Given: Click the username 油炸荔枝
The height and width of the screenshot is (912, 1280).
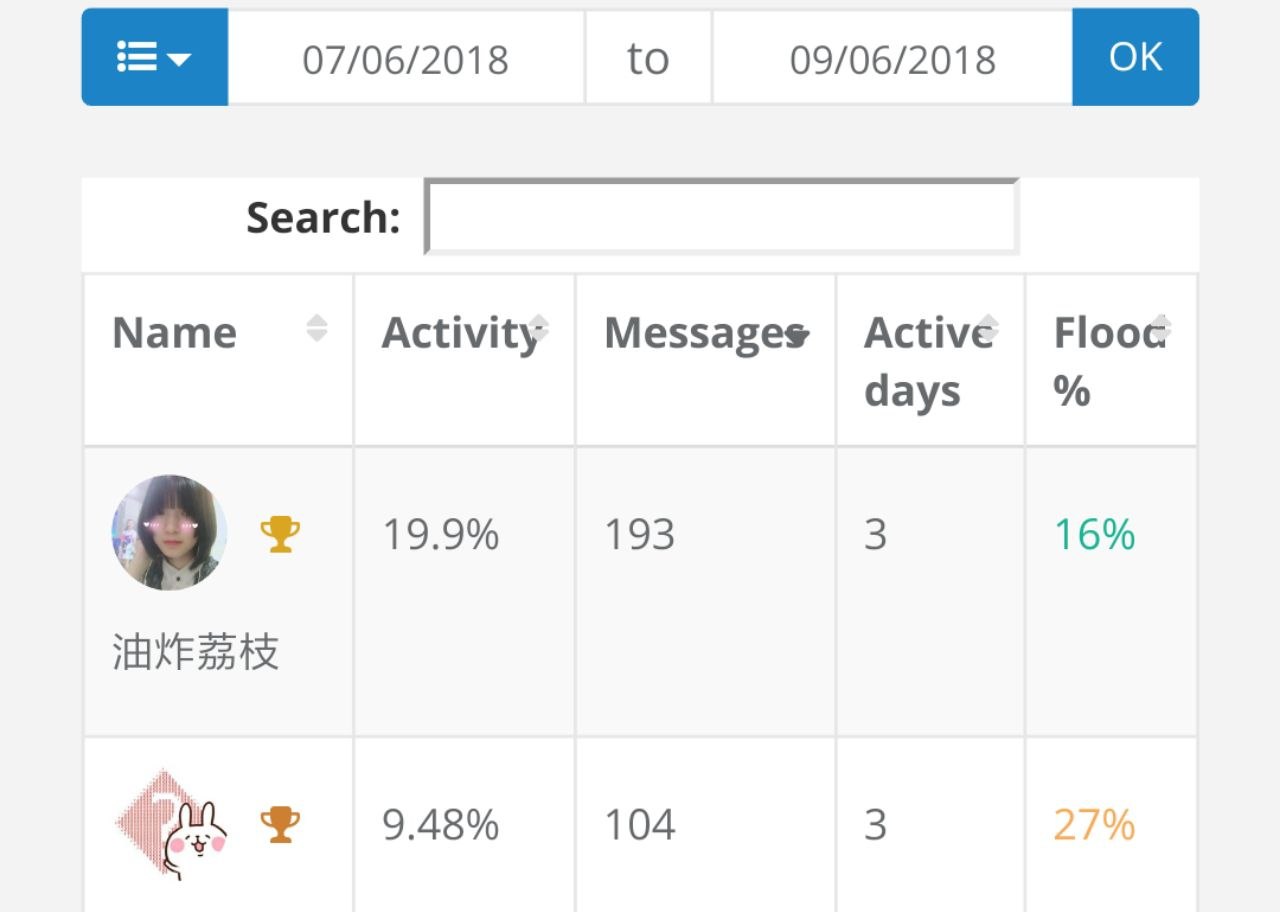Looking at the screenshot, I should pyautogui.click(x=195, y=653).
